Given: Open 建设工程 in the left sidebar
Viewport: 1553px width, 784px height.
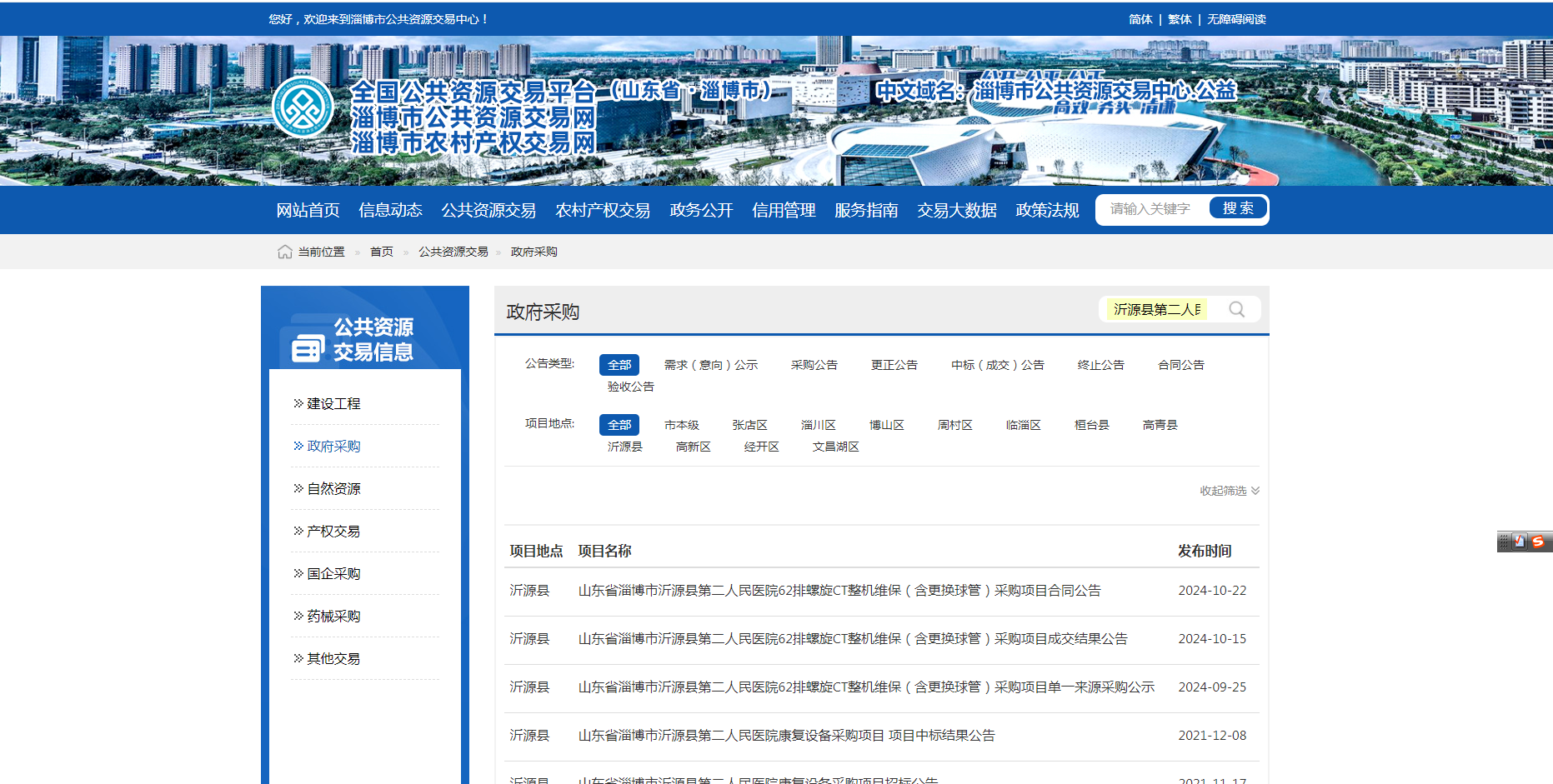Looking at the screenshot, I should pyautogui.click(x=333, y=404).
